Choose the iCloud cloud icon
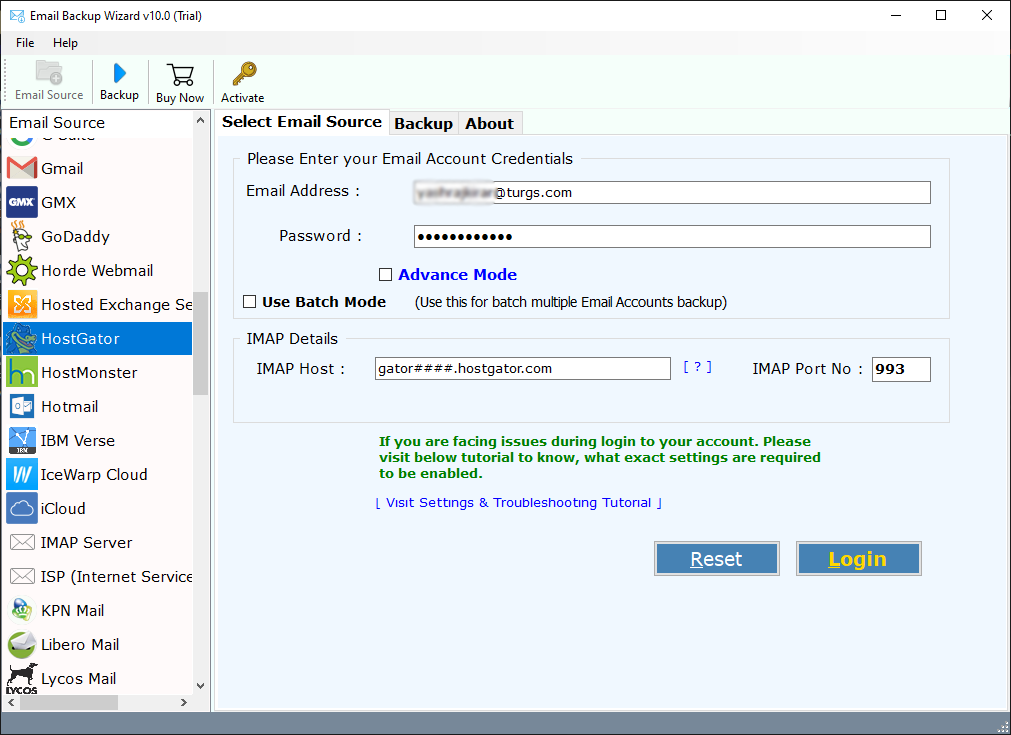Viewport: 1011px width, 735px height. coord(22,508)
